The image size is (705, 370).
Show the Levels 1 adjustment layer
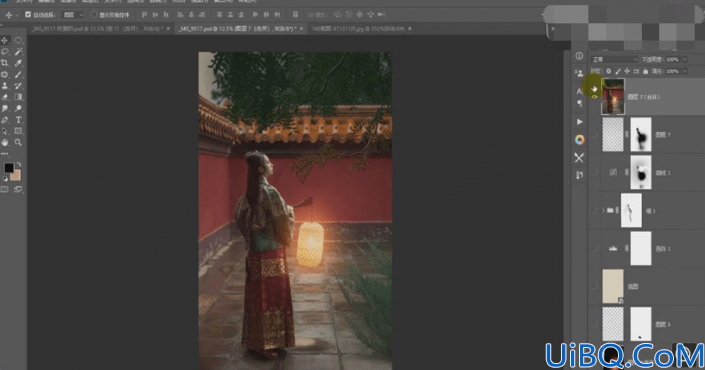(596, 248)
